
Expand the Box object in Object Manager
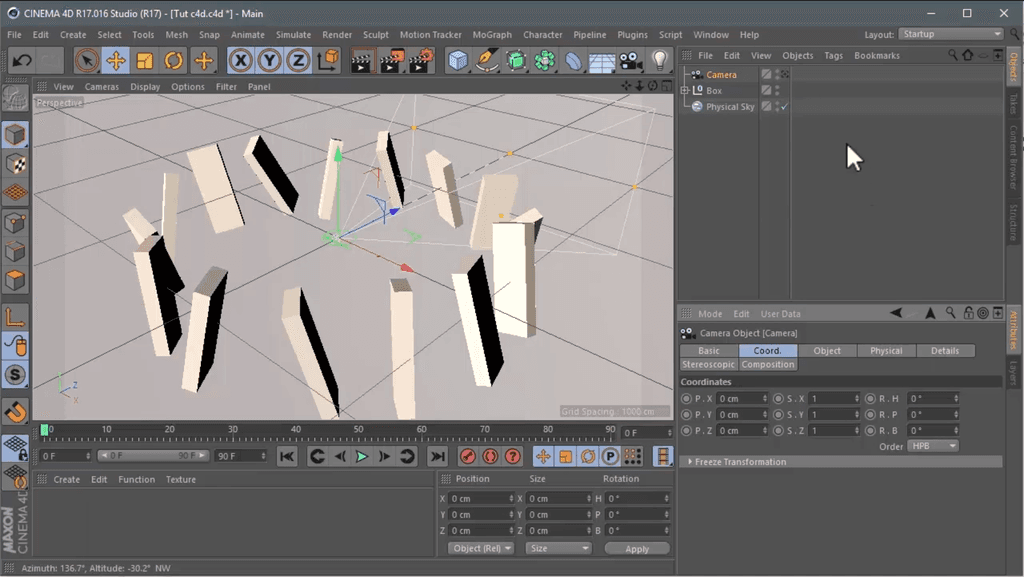[x=684, y=90]
